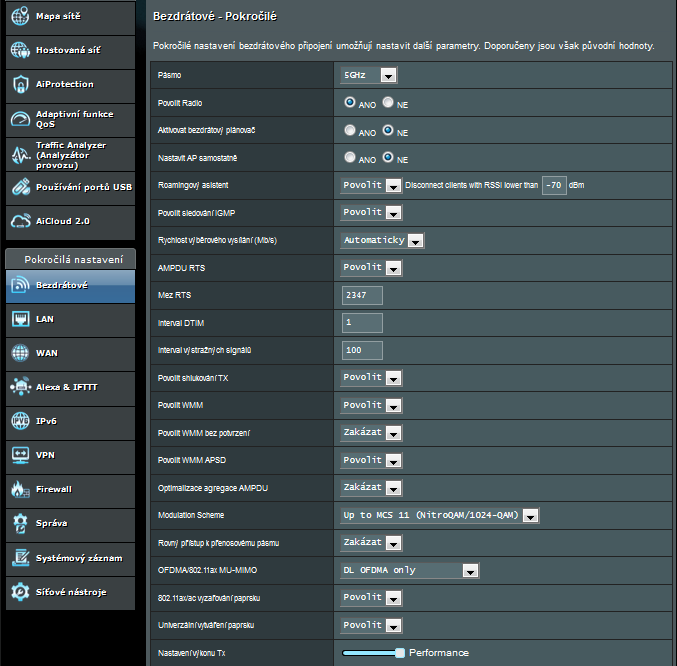Viewport: 677px width, 666px height.
Task: Select ANO for Aktivovat bezdrátový plánovač
Action: click(350, 131)
